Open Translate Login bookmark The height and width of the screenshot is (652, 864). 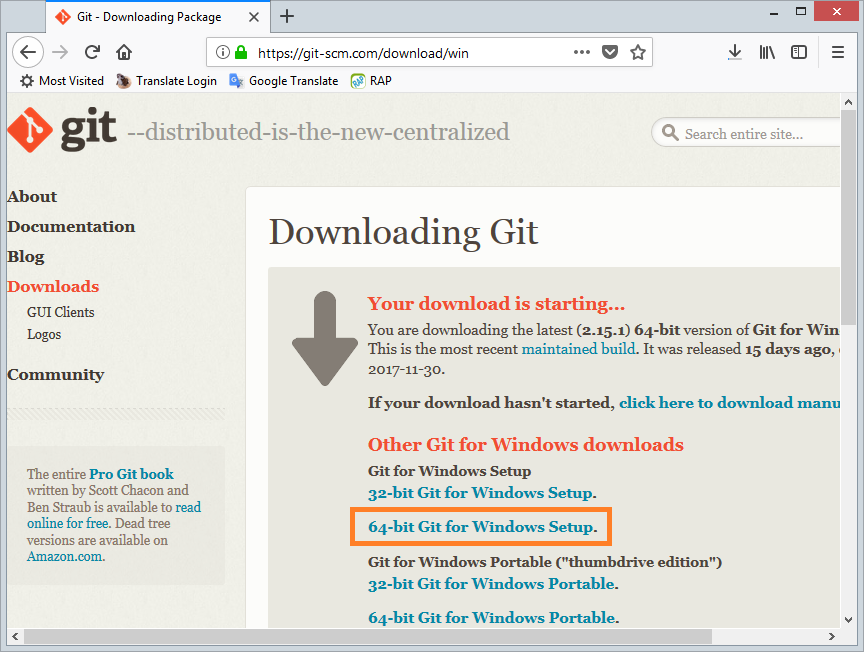click(166, 81)
